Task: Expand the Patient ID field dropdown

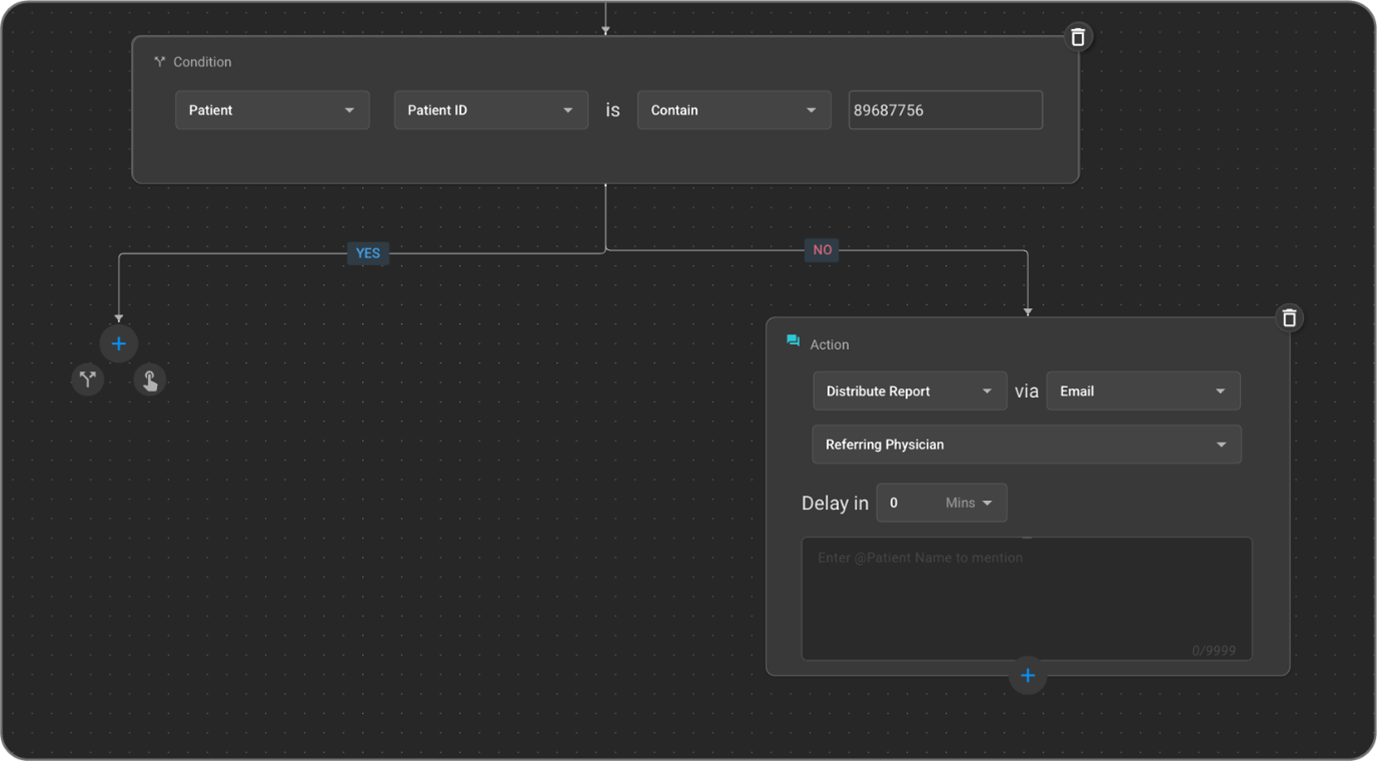Action: pyautogui.click(x=490, y=110)
